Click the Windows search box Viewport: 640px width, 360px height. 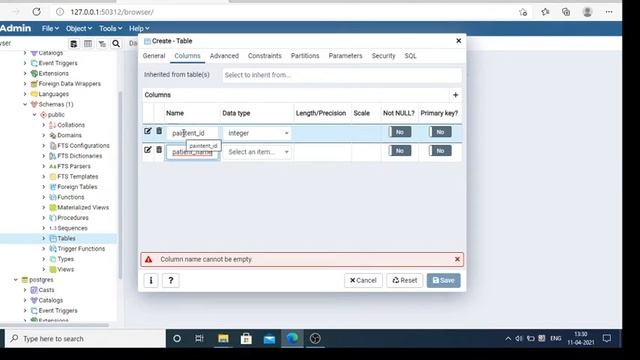pyautogui.click(x=86, y=338)
